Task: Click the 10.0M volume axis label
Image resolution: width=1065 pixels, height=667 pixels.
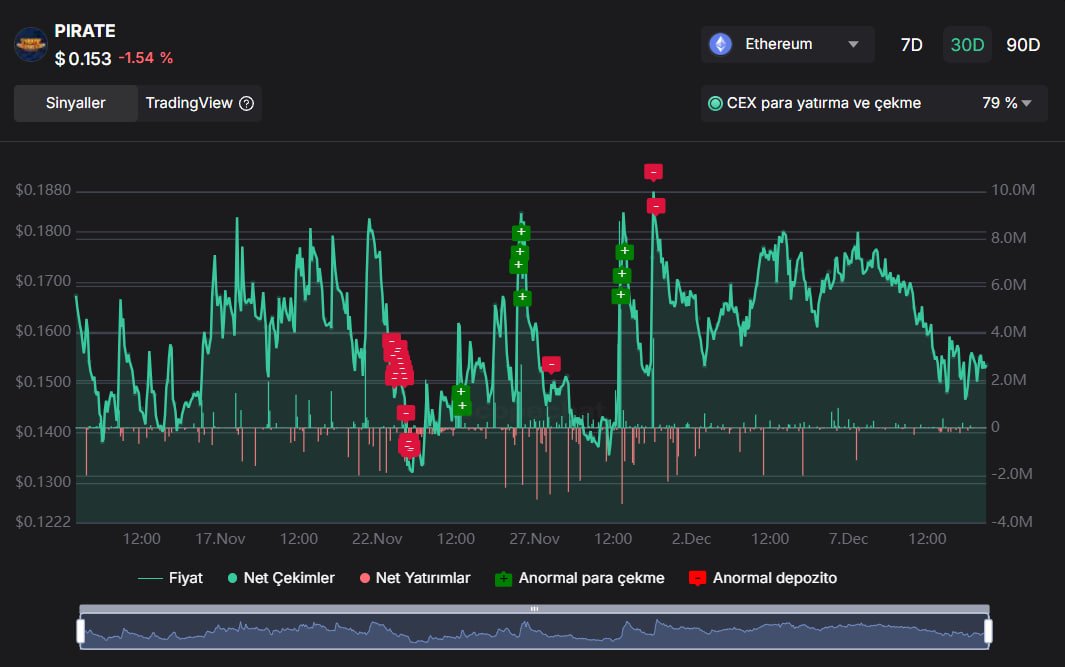Action: pyautogui.click(x=1013, y=190)
